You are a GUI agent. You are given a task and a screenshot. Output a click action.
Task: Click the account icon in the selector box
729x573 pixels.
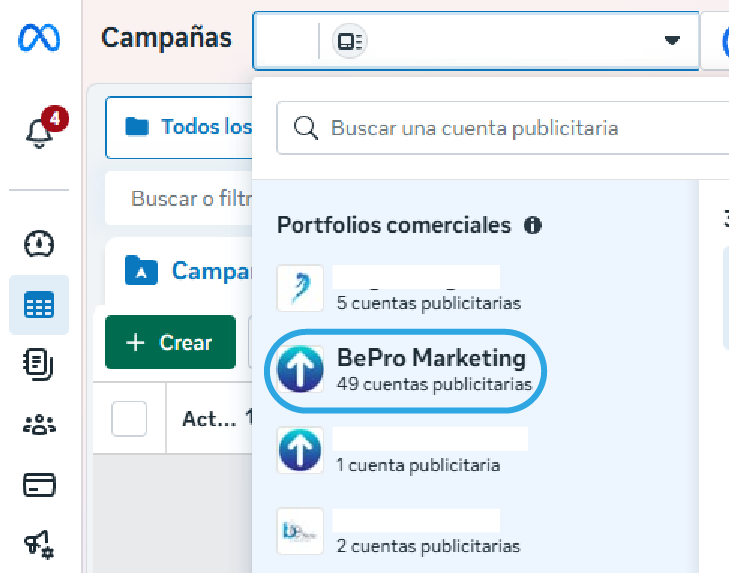[350, 41]
